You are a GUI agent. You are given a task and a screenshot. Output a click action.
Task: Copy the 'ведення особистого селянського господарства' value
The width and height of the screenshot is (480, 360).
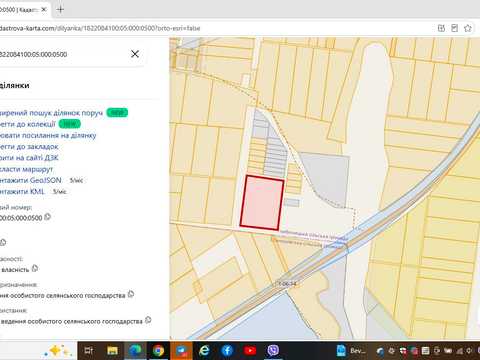click(148, 320)
